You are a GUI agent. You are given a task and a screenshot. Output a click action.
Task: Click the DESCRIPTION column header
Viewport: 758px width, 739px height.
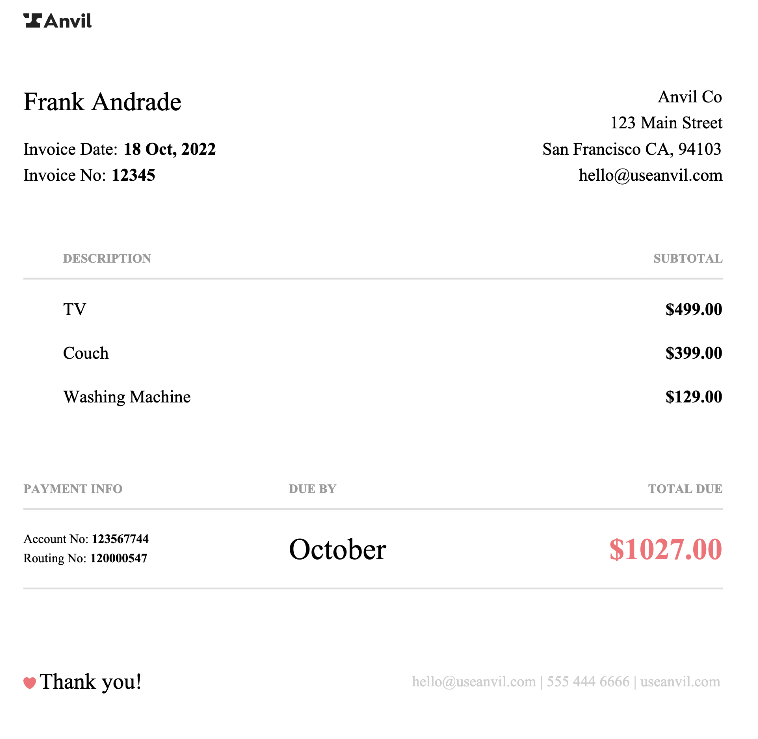pos(107,258)
